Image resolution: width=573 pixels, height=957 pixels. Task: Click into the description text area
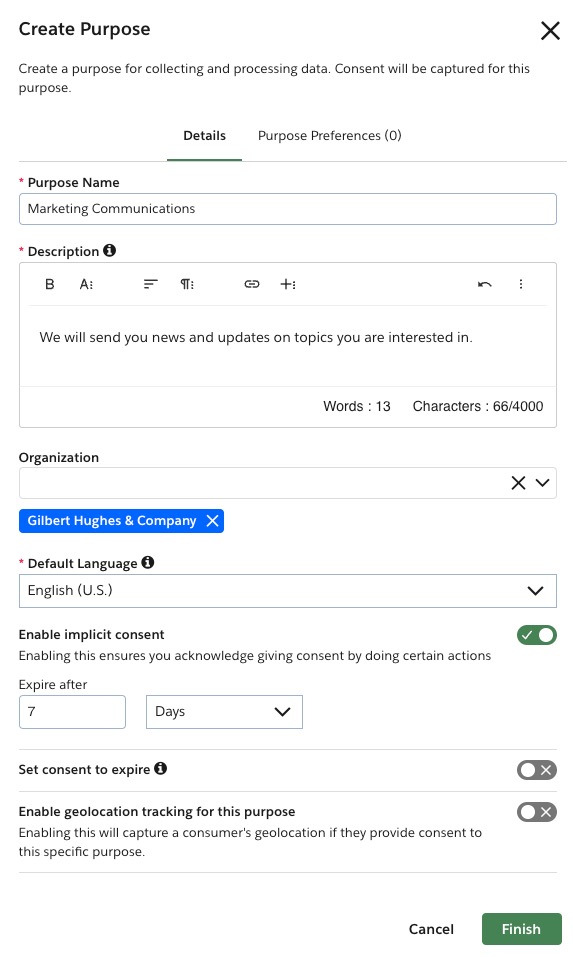tap(287, 345)
